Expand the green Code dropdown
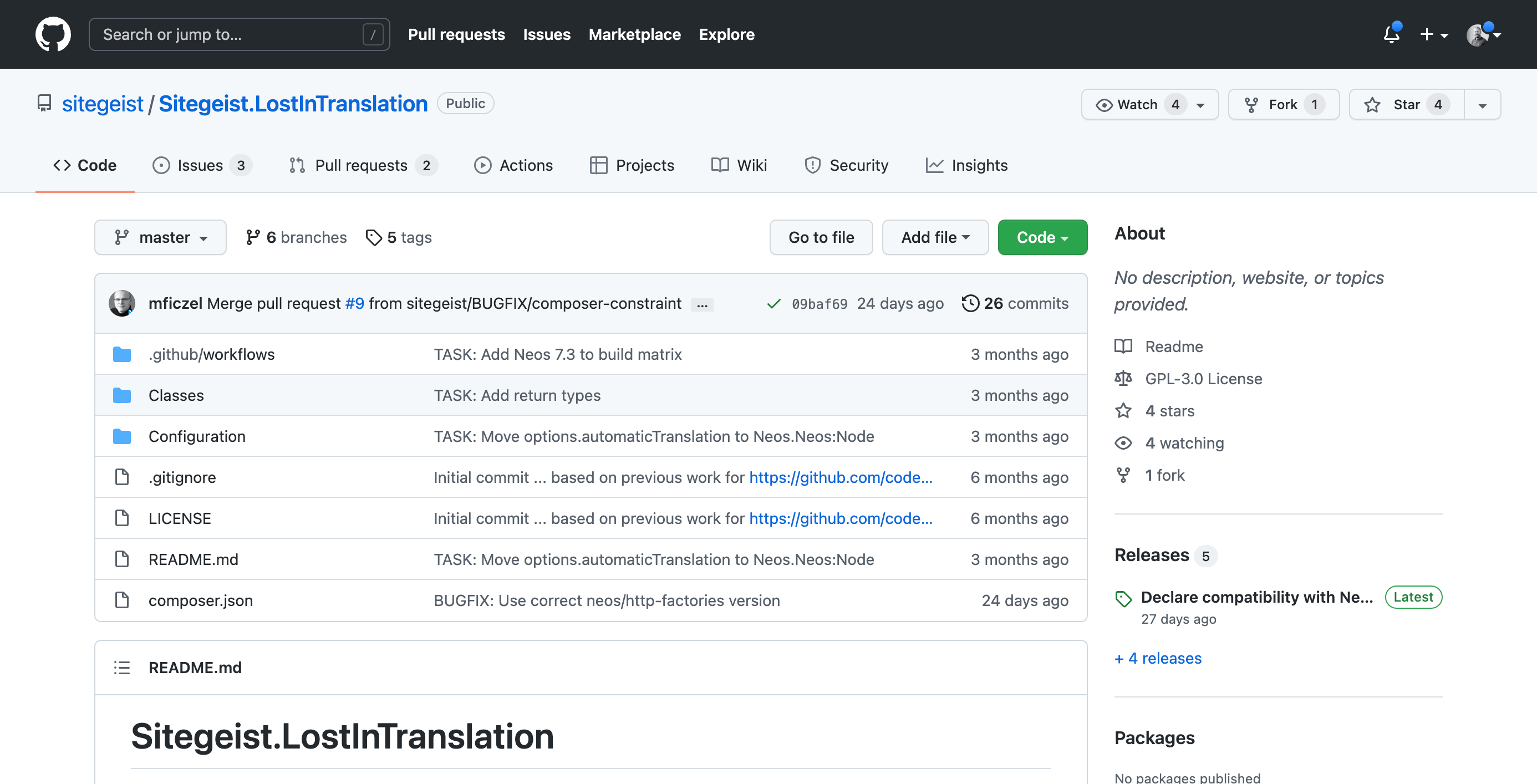The width and height of the screenshot is (1537, 784). (1042, 237)
